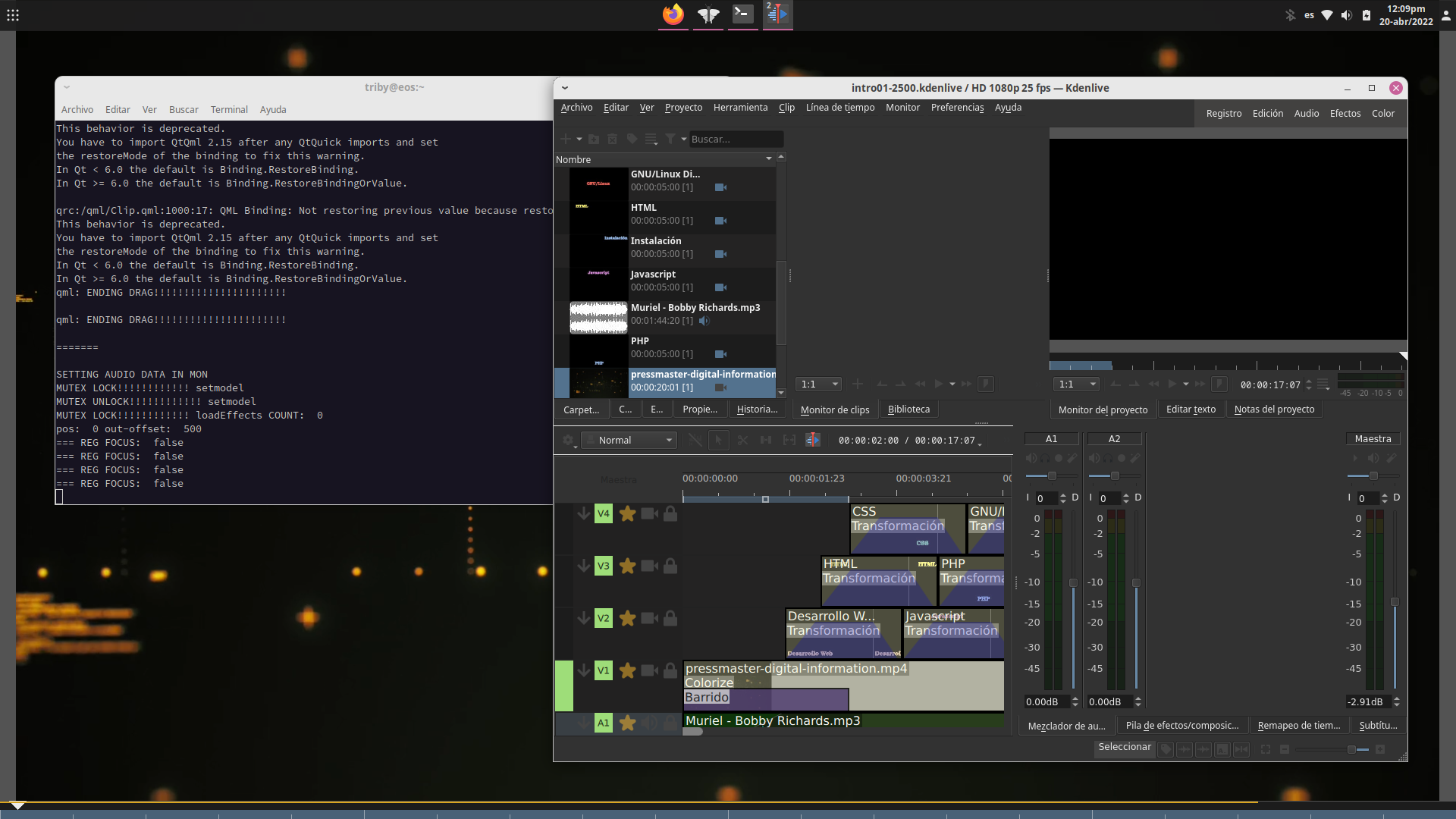Lock track V3 with padlock icon
Image resolution: width=1456 pixels, height=819 pixels.
point(670,566)
